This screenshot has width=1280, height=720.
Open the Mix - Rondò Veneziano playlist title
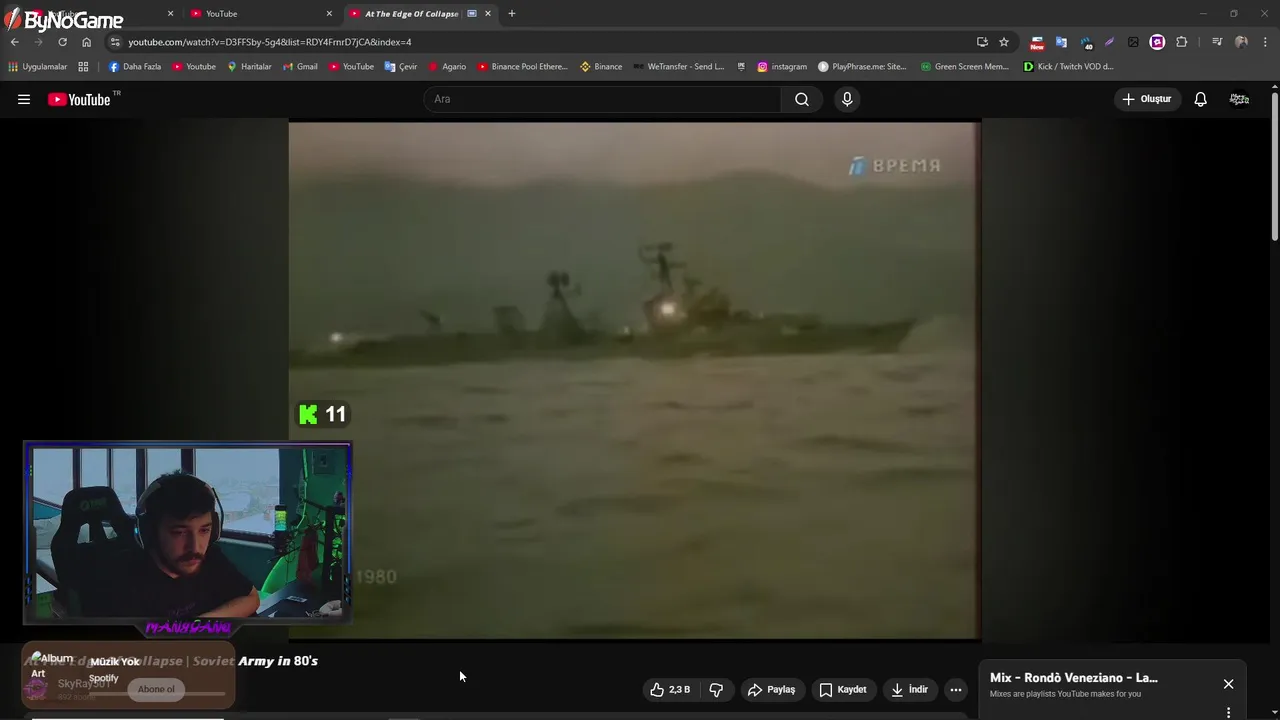click(1073, 678)
